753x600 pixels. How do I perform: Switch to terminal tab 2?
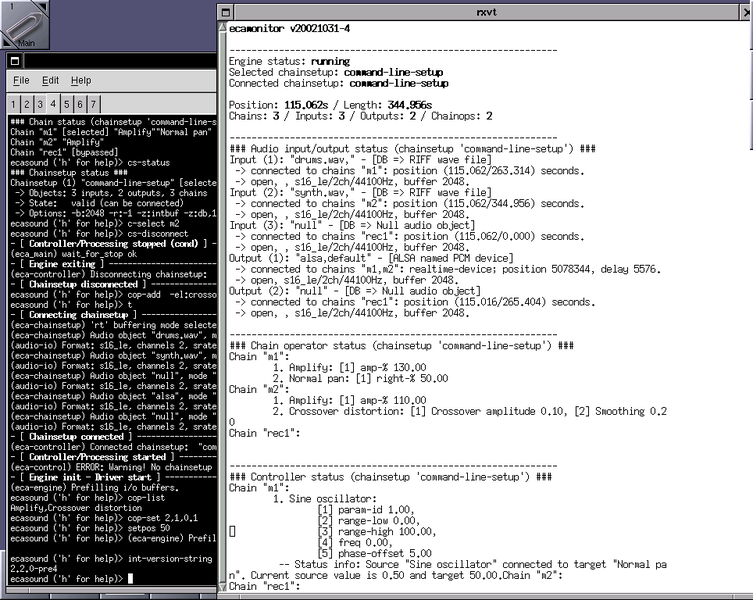coord(27,104)
